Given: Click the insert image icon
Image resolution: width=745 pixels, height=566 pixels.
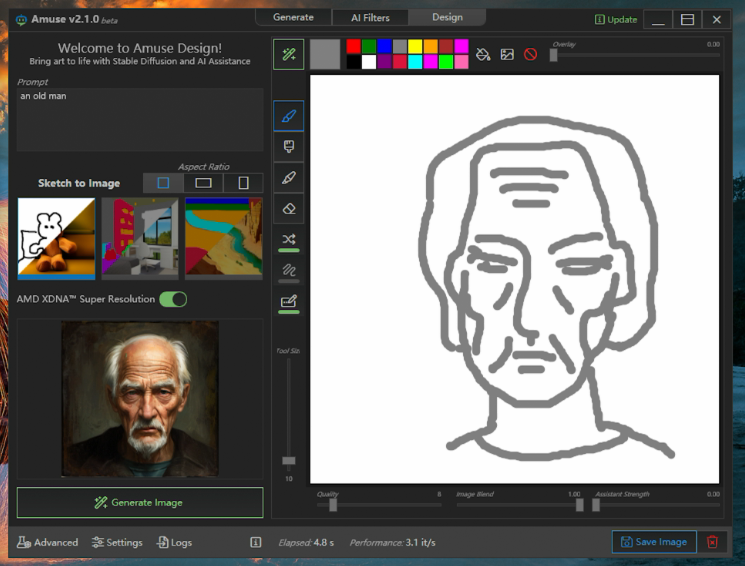Looking at the screenshot, I should (x=507, y=54).
